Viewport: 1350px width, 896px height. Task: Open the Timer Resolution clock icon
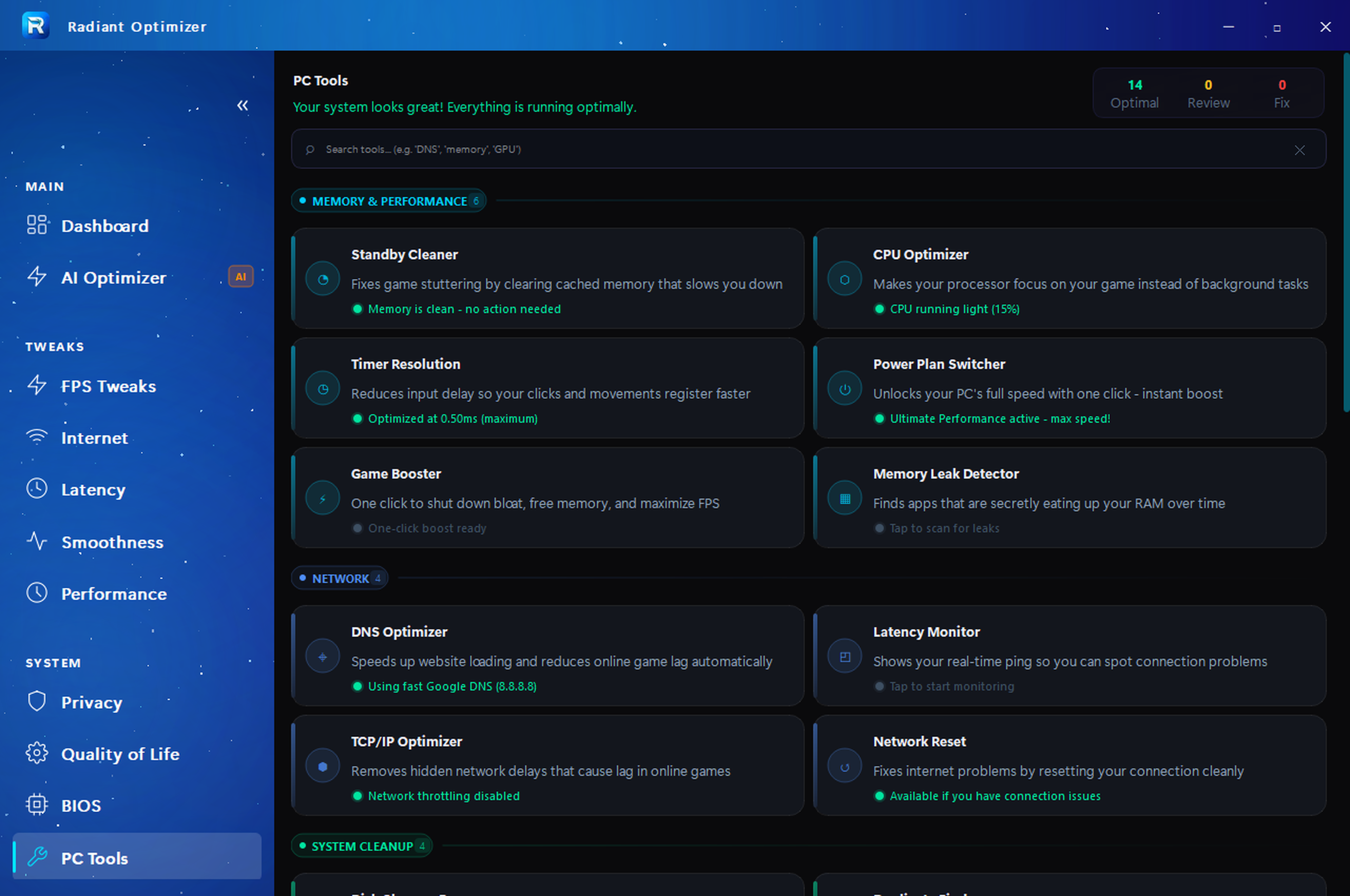[x=323, y=388]
